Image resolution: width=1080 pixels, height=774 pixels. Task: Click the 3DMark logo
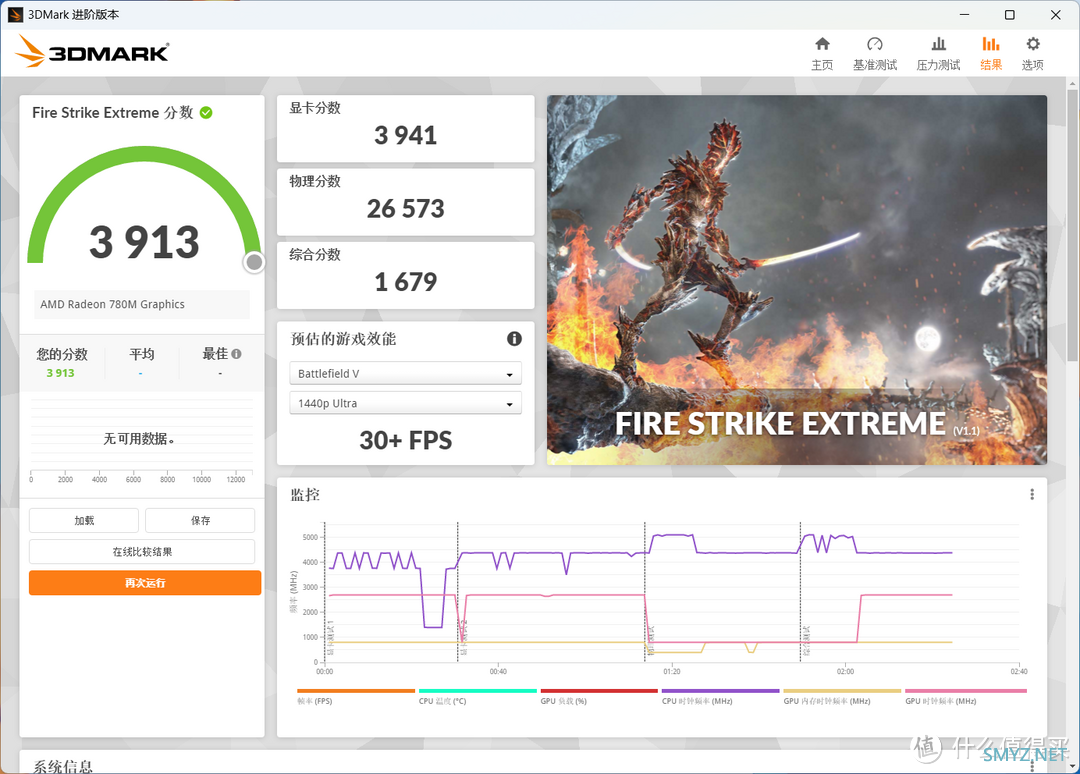[x=92, y=52]
